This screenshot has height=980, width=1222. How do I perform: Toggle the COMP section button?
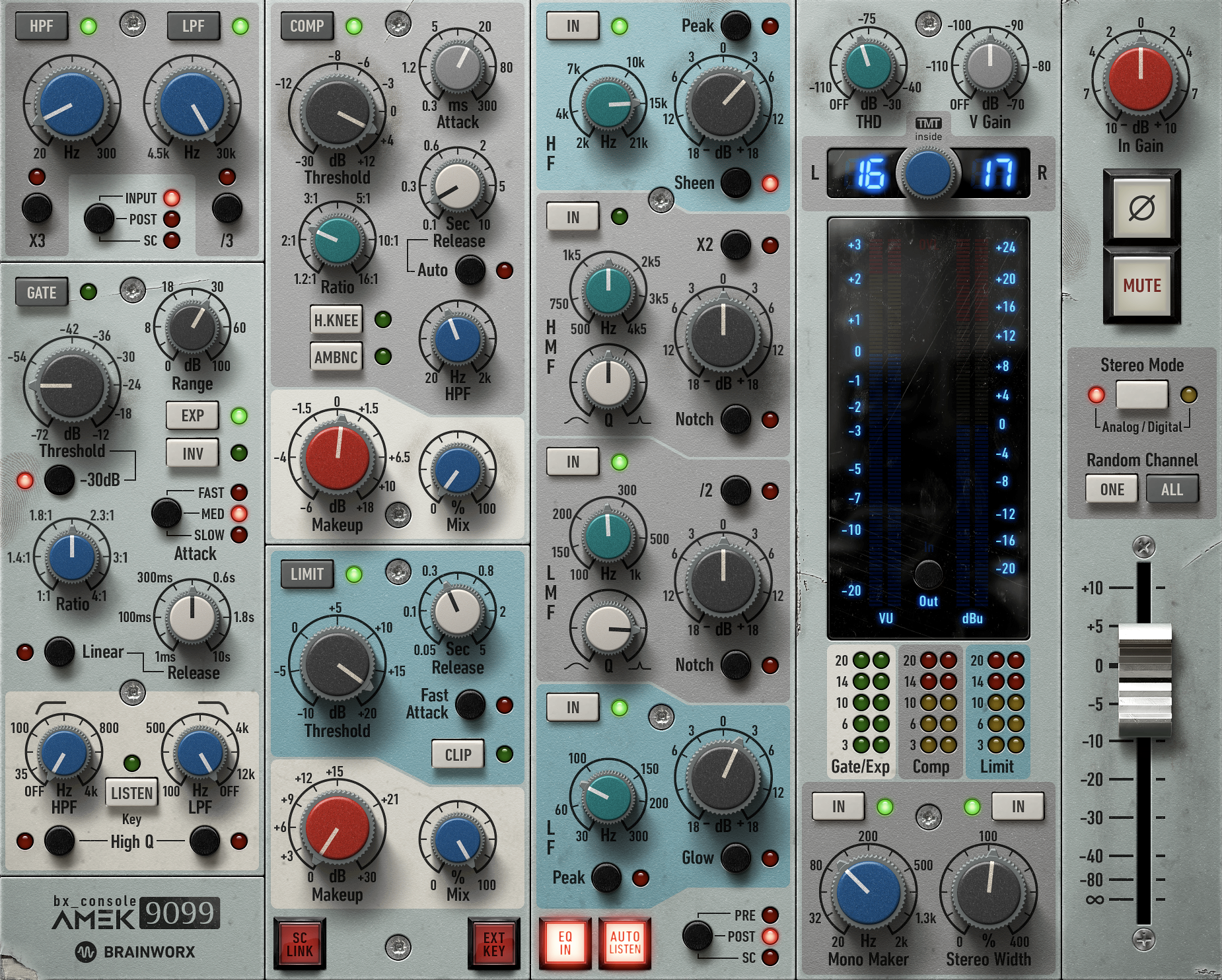point(306,26)
